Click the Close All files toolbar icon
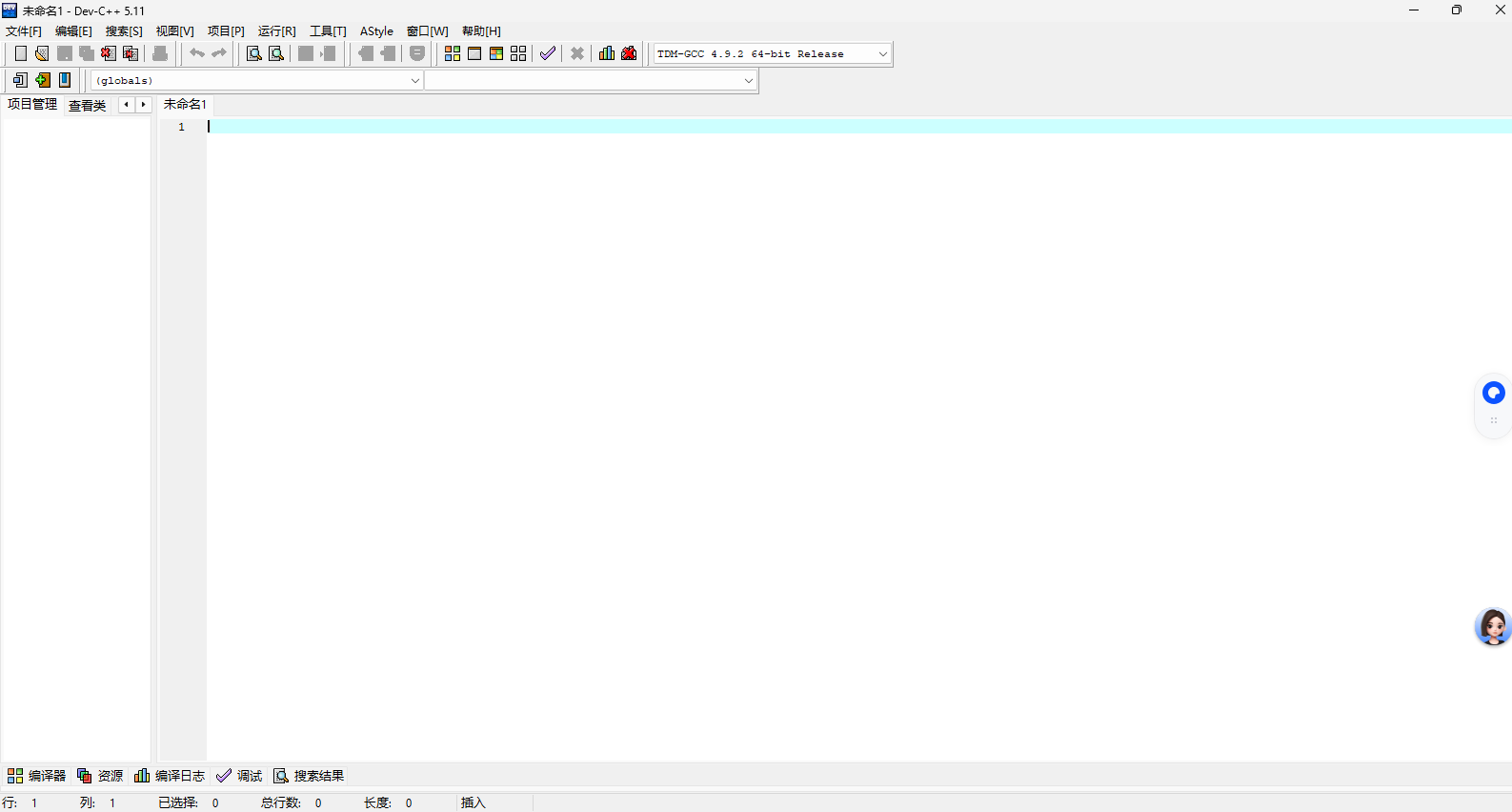 coord(131,53)
